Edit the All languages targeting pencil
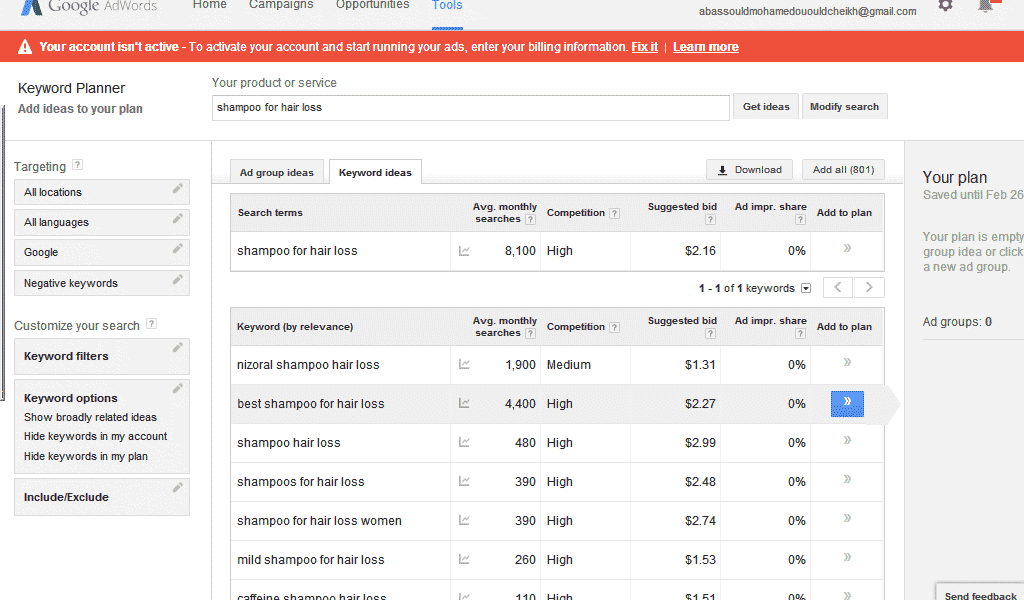The image size is (1024, 600). (x=178, y=219)
